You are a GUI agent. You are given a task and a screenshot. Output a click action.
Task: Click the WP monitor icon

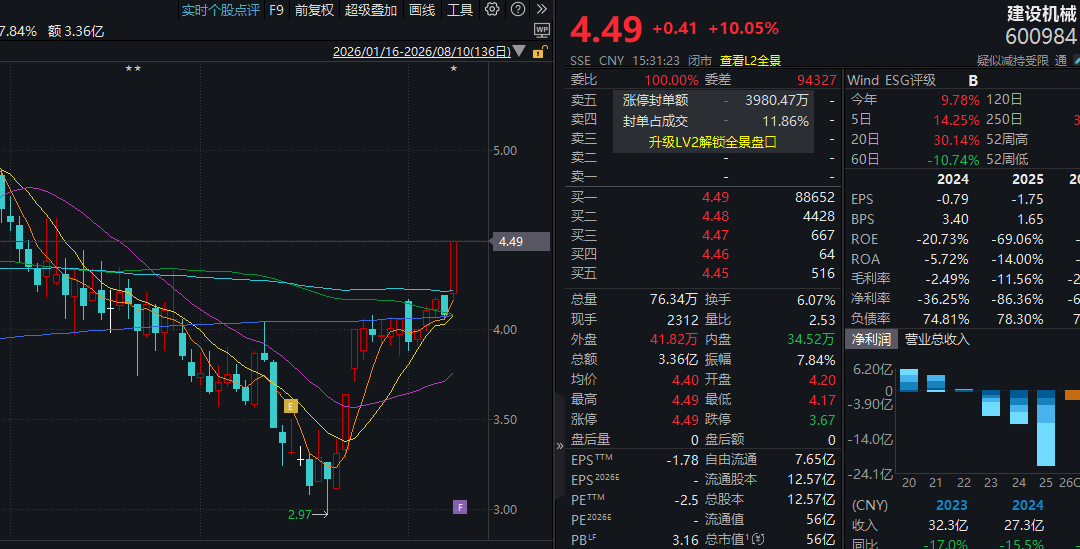(542, 30)
